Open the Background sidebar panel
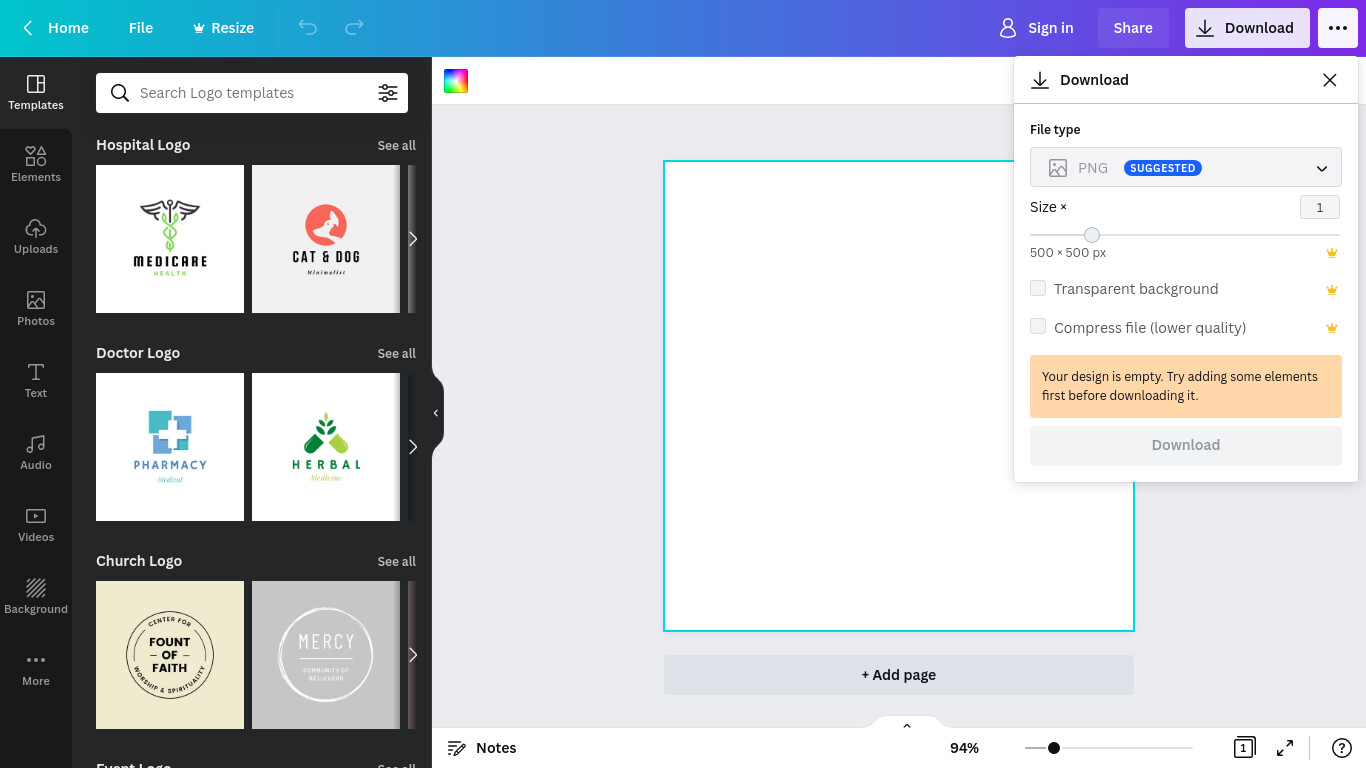1366x768 pixels. coord(36,596)
